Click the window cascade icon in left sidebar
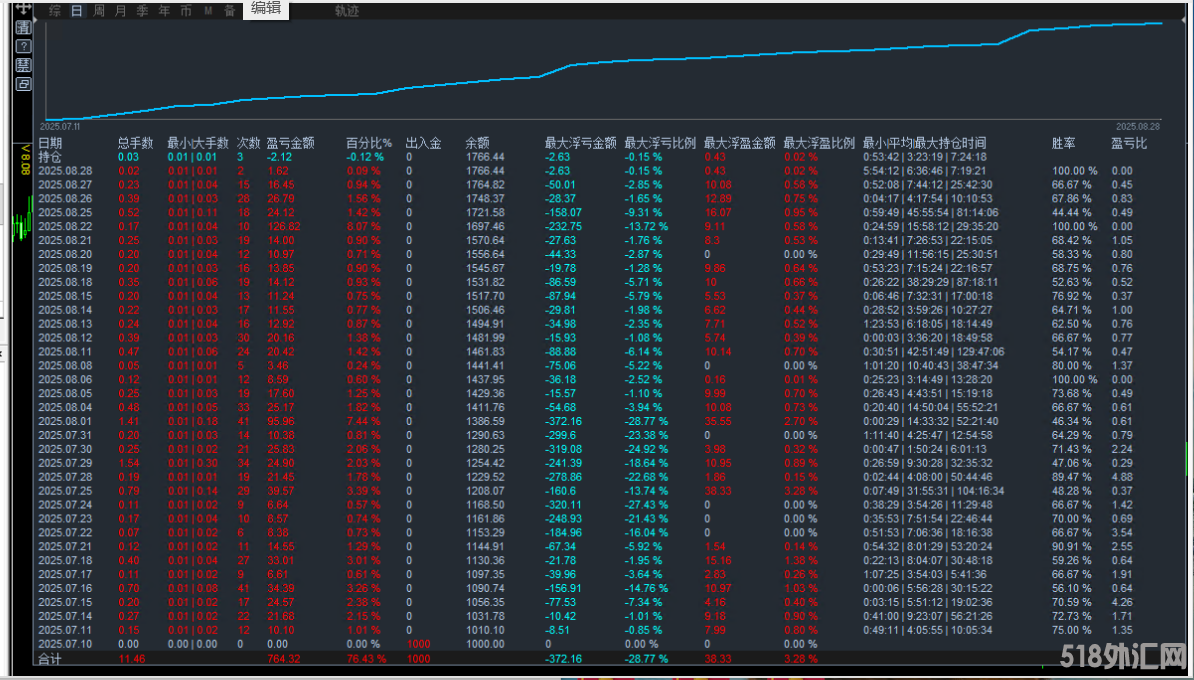Viewport: 1194px width, 680px height. [x=23, y=84]
